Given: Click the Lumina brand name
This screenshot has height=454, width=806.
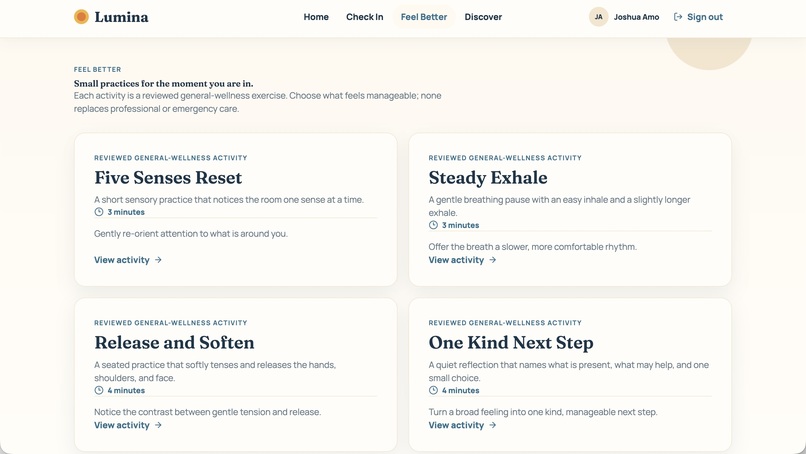Looking at the screenshot, I should tap(121, 17).
